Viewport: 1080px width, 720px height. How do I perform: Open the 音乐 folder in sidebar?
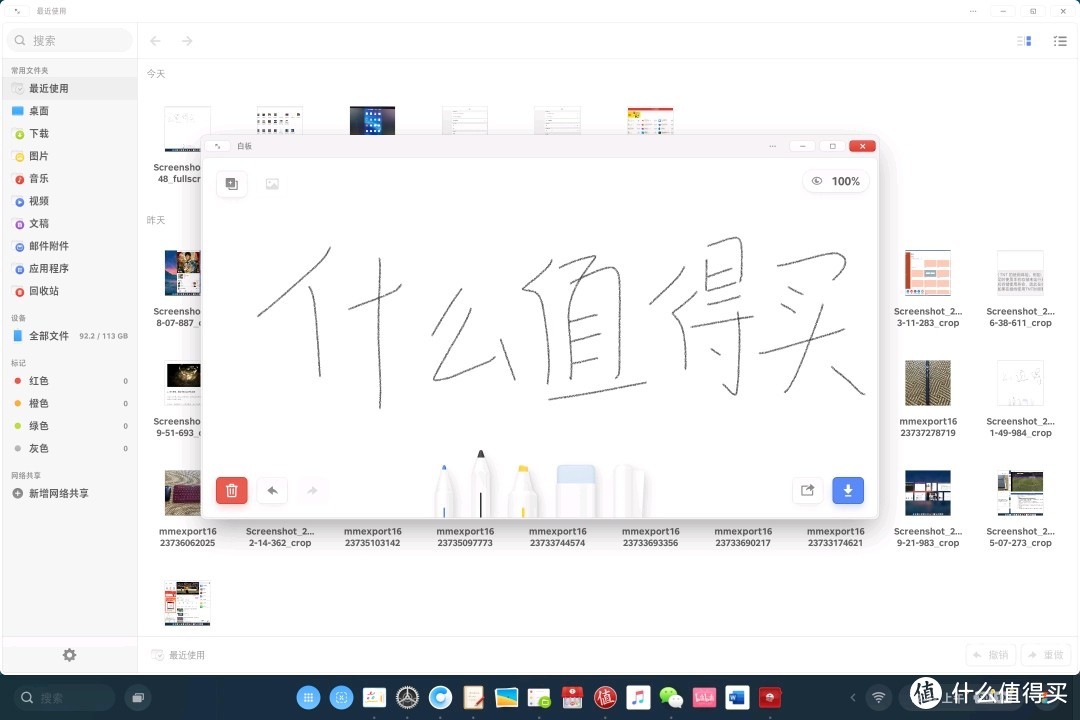70,178
